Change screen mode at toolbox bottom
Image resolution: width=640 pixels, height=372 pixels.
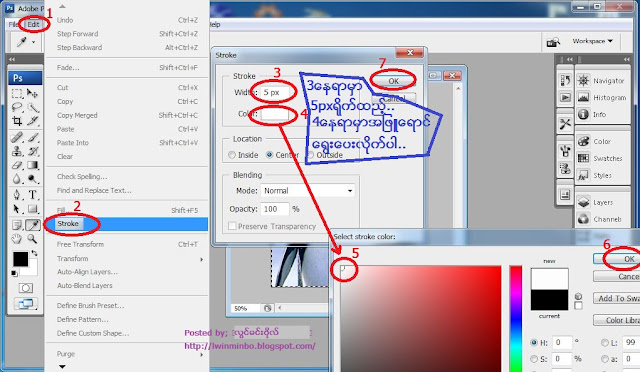26,304
